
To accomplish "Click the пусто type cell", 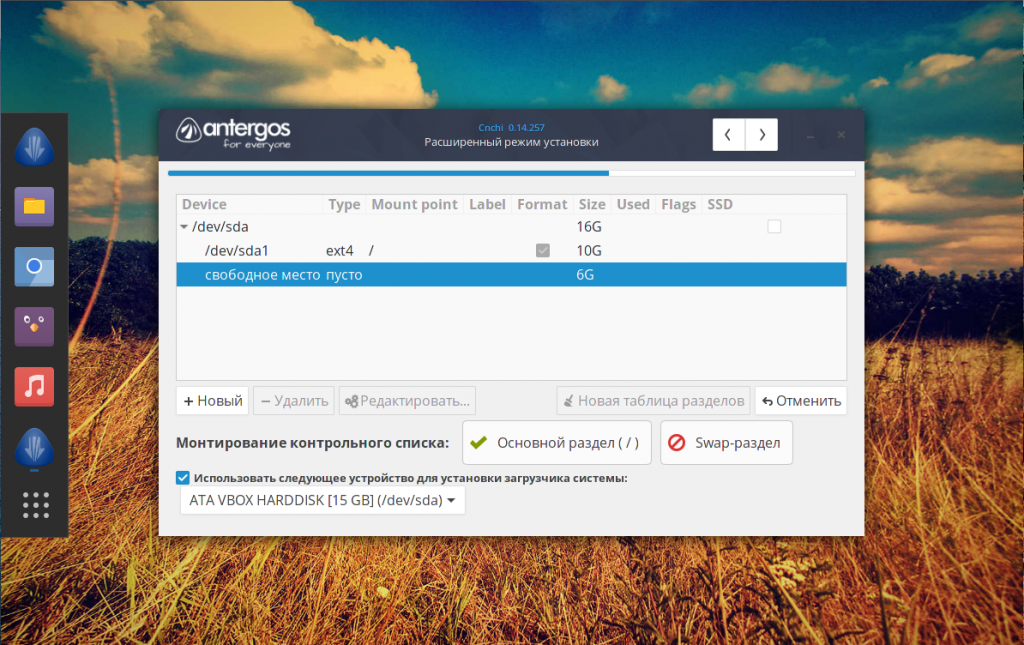I will tap(344, 275).
